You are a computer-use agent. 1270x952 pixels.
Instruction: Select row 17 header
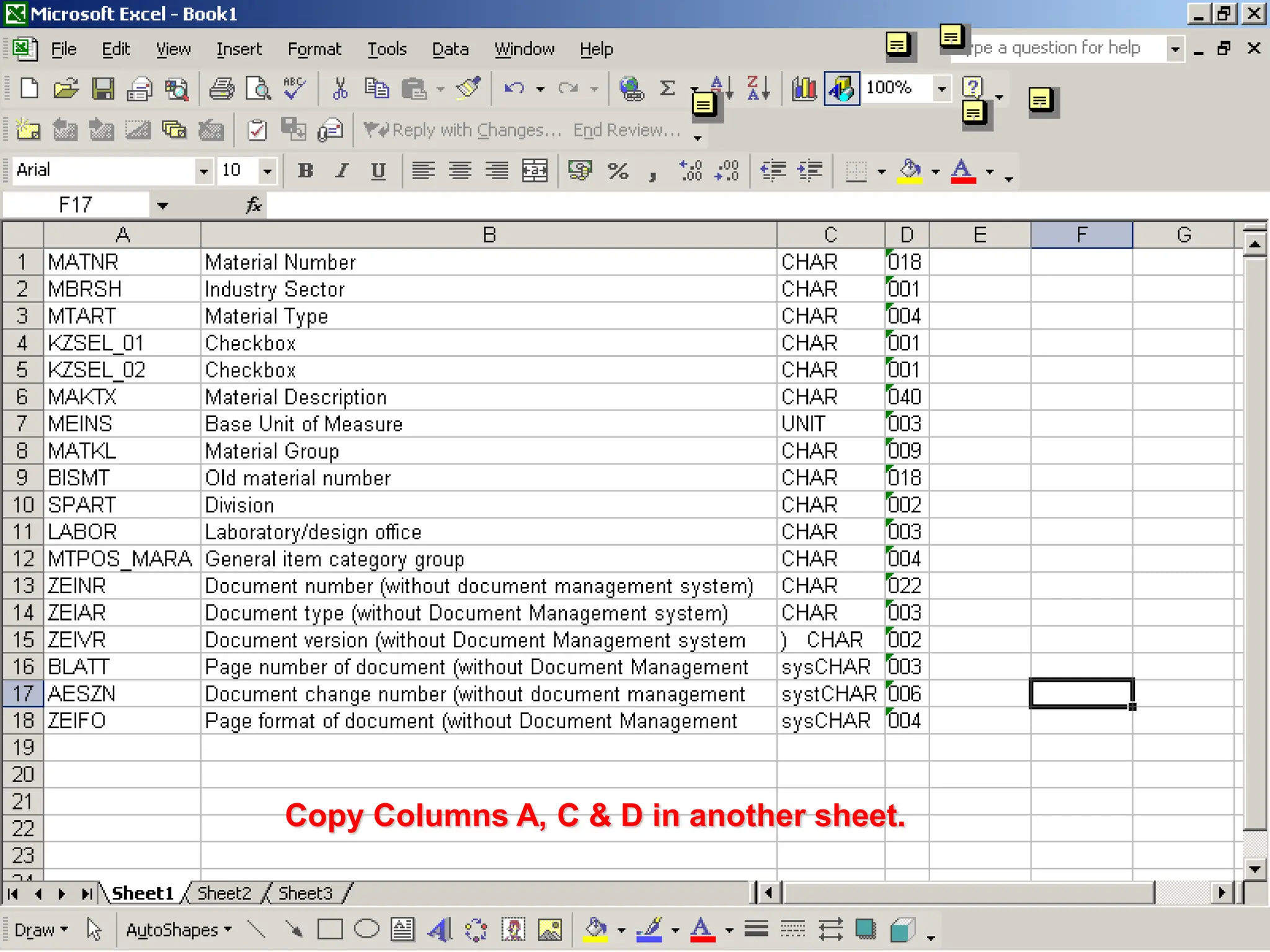pos(23,694)
